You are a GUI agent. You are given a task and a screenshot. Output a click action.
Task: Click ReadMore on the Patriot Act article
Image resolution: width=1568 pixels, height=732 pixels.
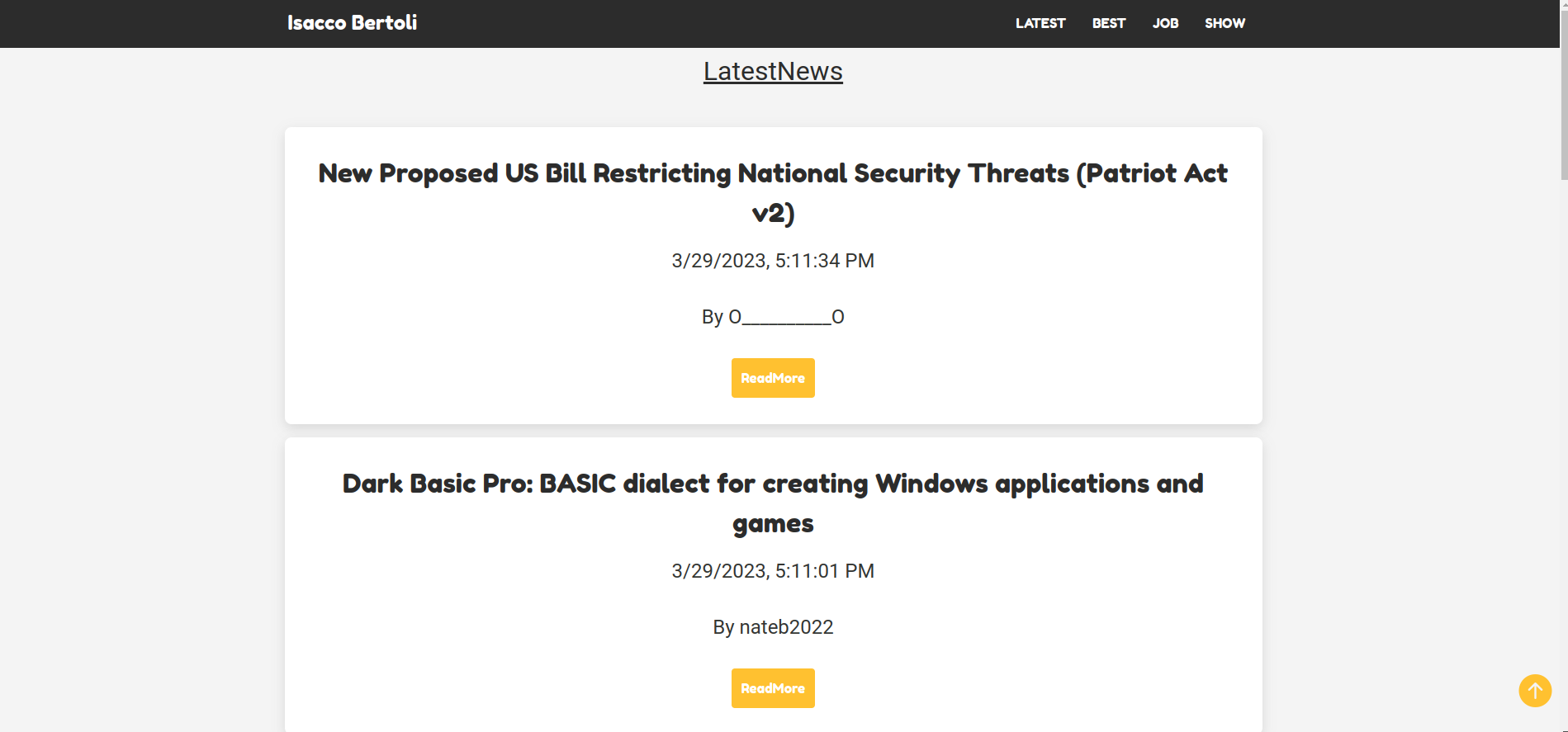[773, 378]
